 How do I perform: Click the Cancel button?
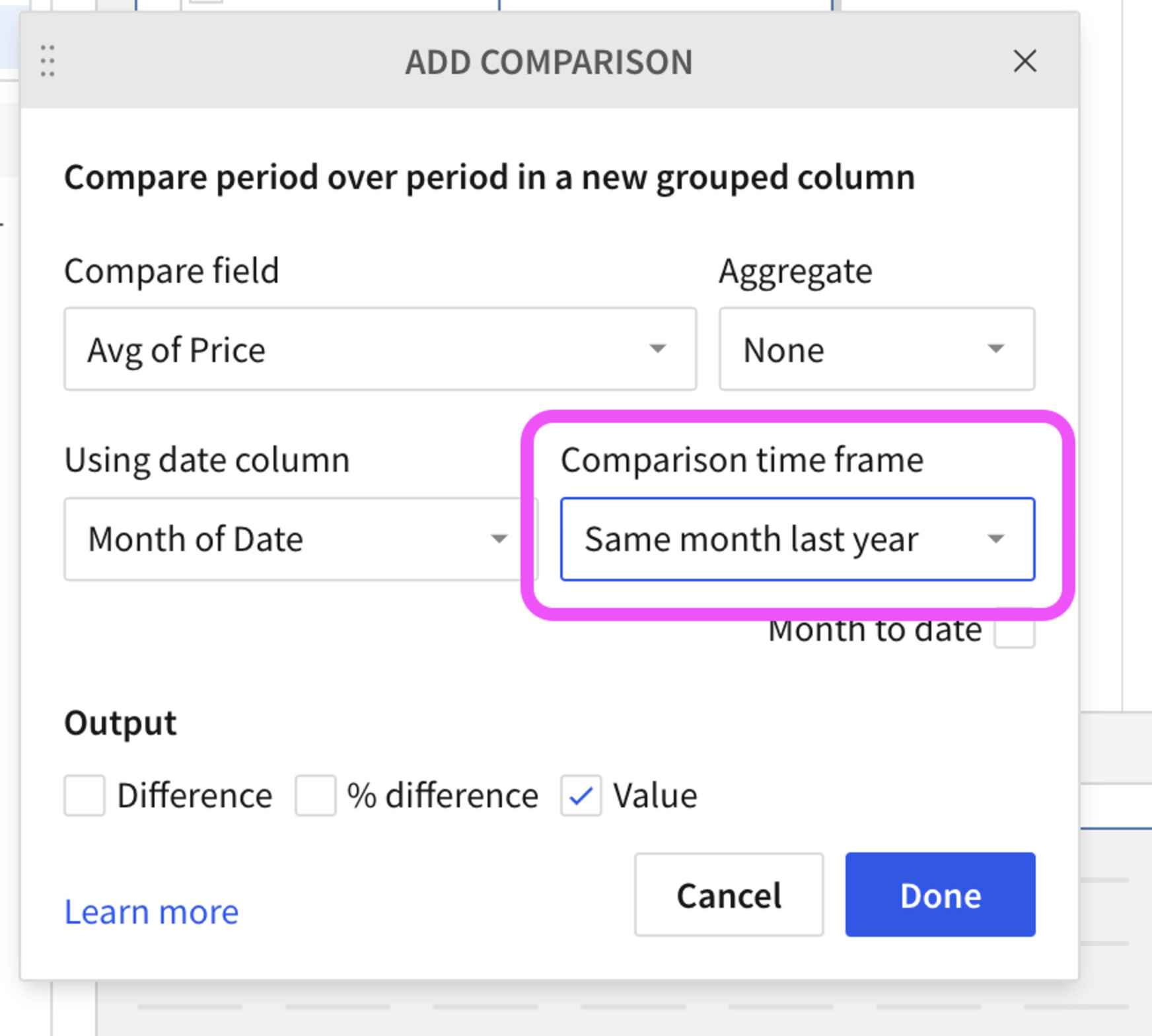pos(728,895)
